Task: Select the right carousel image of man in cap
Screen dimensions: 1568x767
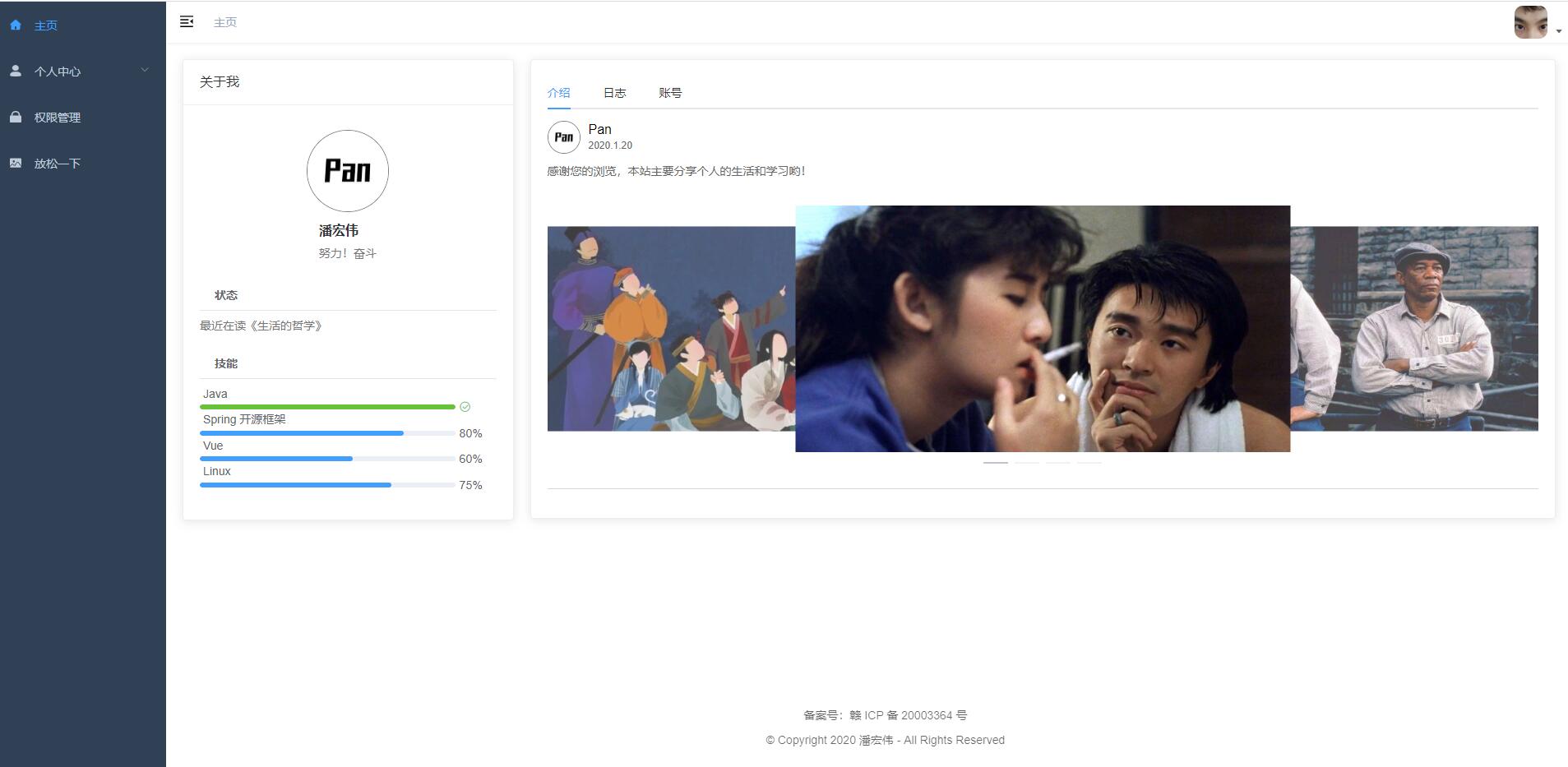Action: coord(1414,328)
